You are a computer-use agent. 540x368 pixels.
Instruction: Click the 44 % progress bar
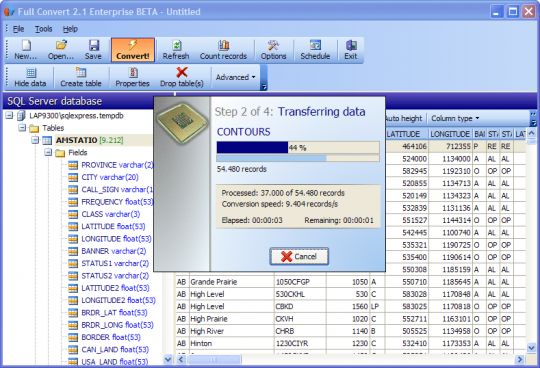pyautogui.click(x=298, y=147)
